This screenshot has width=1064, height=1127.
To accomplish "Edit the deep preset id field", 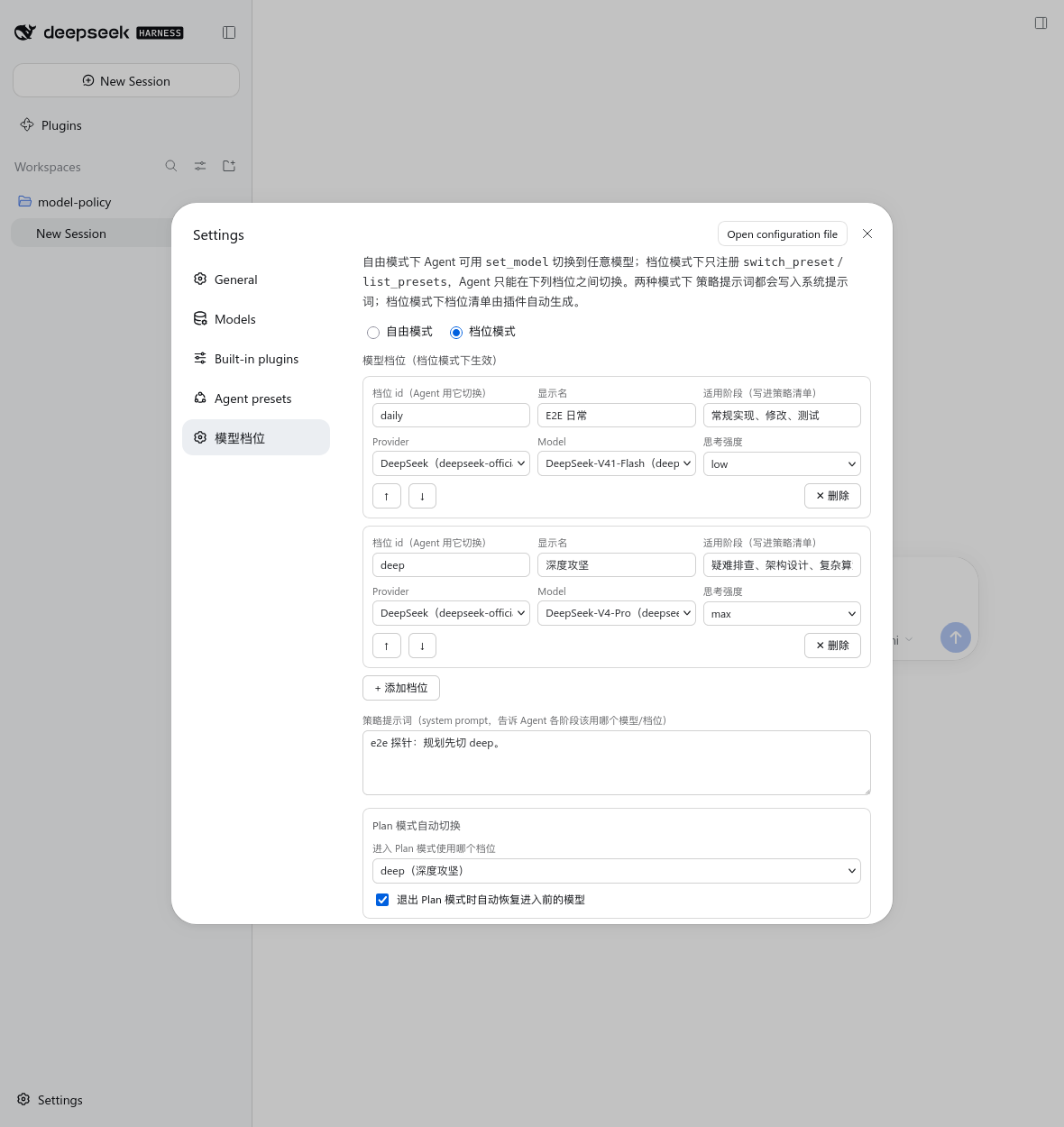I will click(451, 564).
